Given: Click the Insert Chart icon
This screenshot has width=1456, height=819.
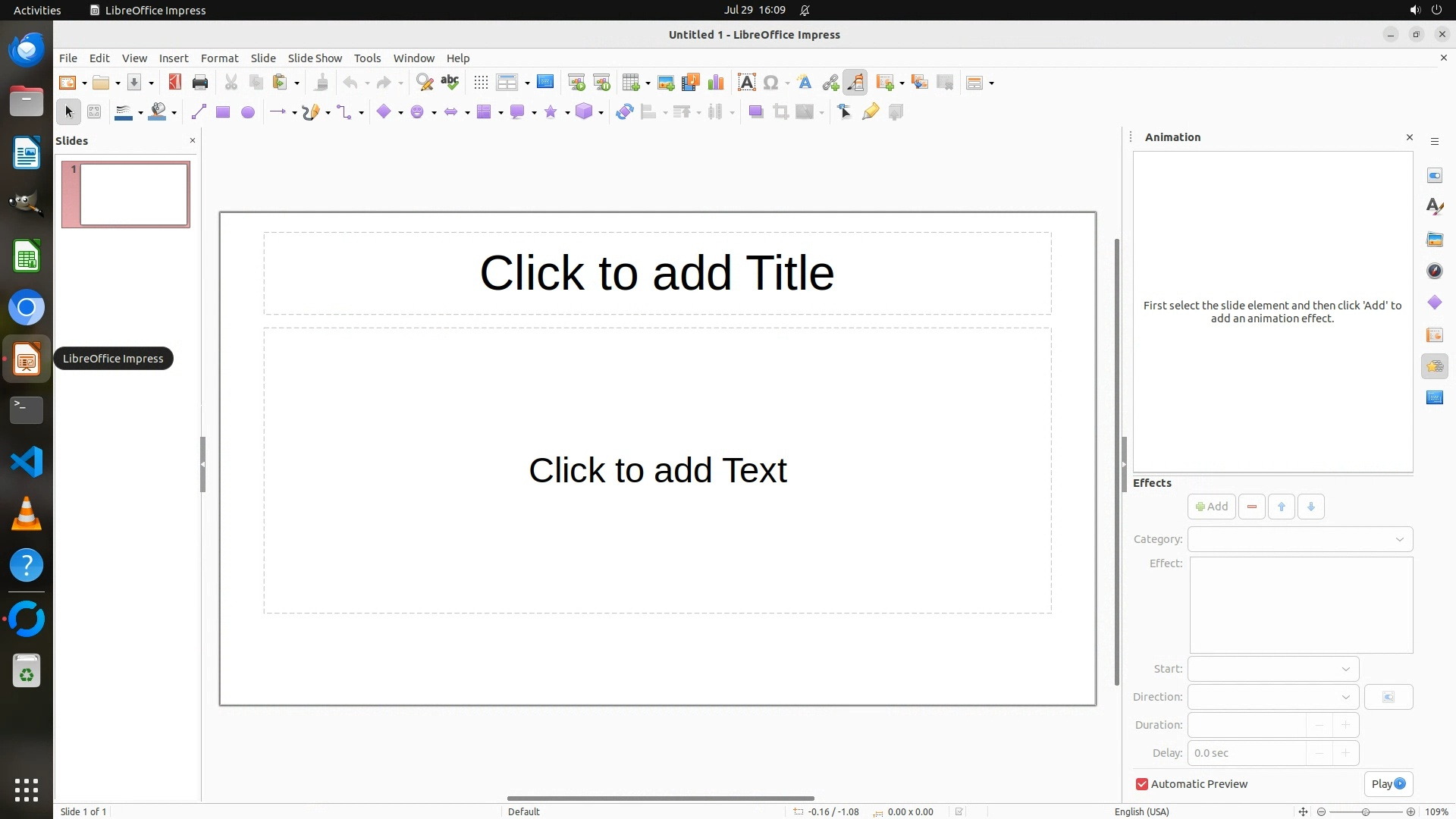Looking at the screenshot, I should point(715,83).
